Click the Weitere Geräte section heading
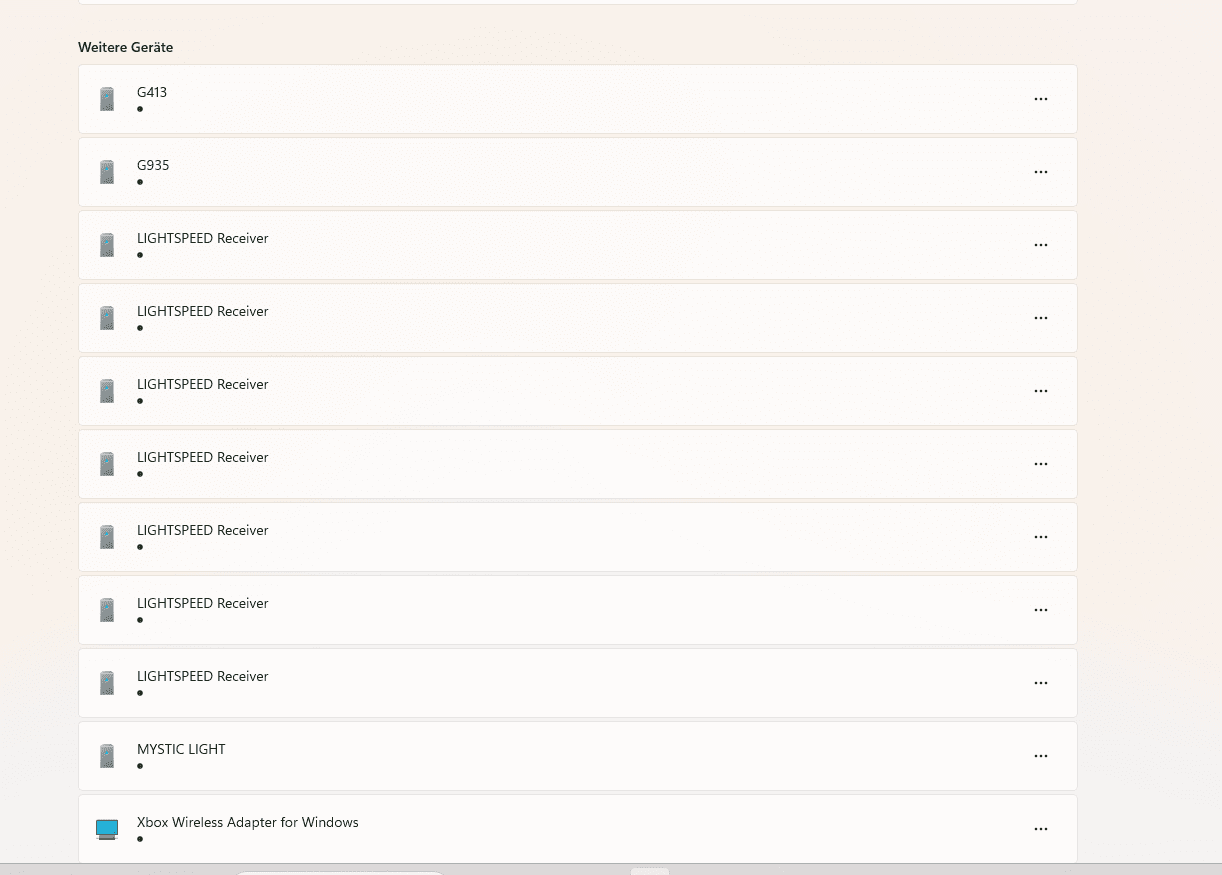Screen dimensions: 1222x875 point(126,47)
